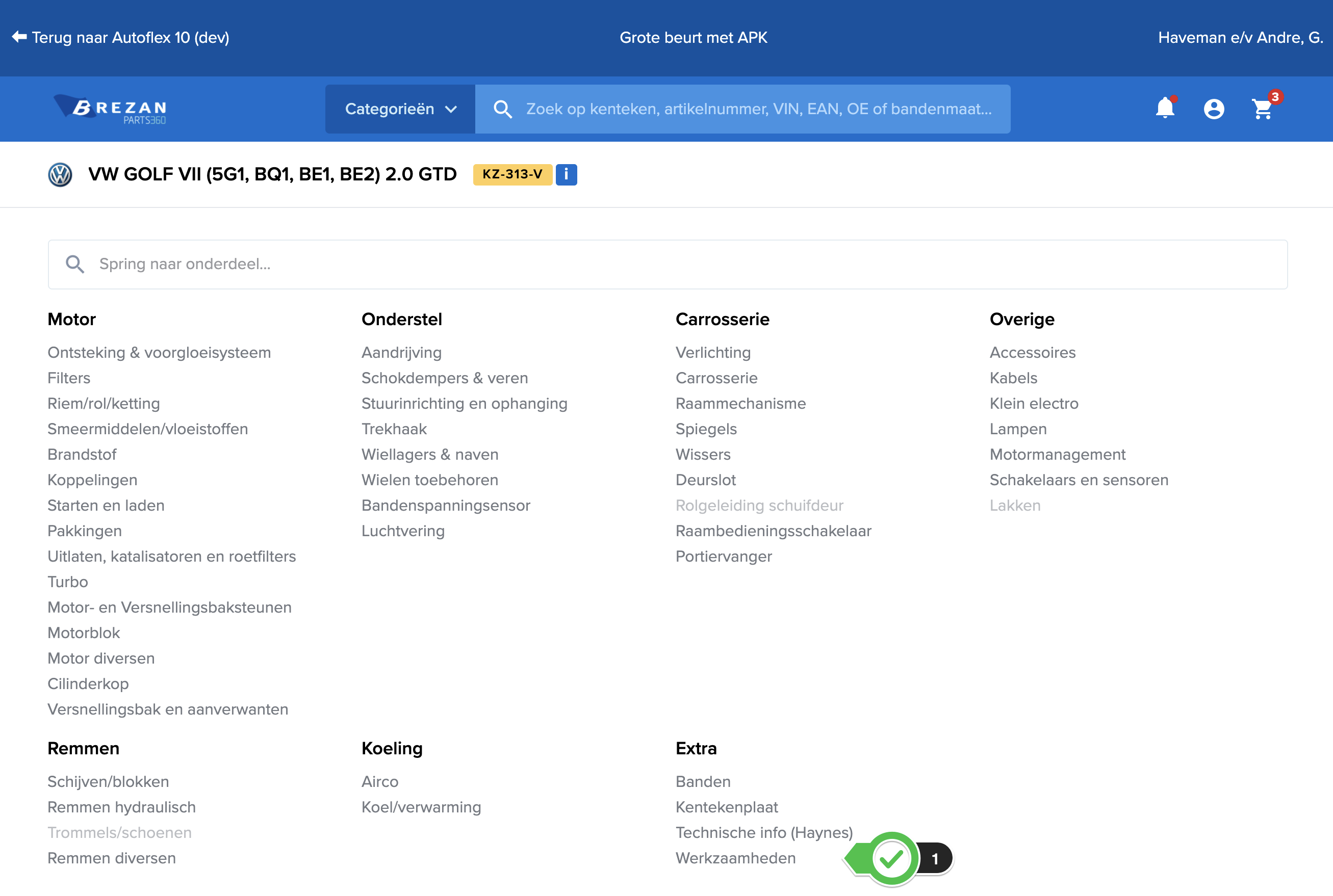Select the Verlichting link under Carrosserie

tap(713, 353)
